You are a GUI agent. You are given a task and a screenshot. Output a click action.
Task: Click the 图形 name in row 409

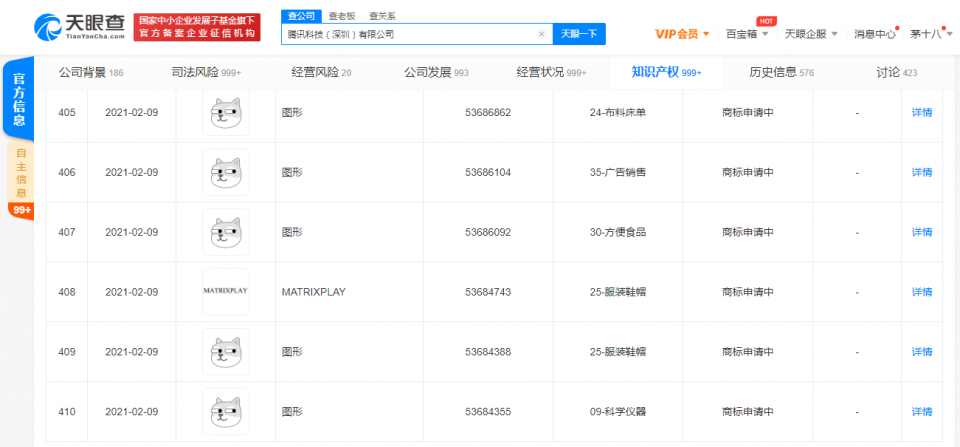[x=292, y=351]
